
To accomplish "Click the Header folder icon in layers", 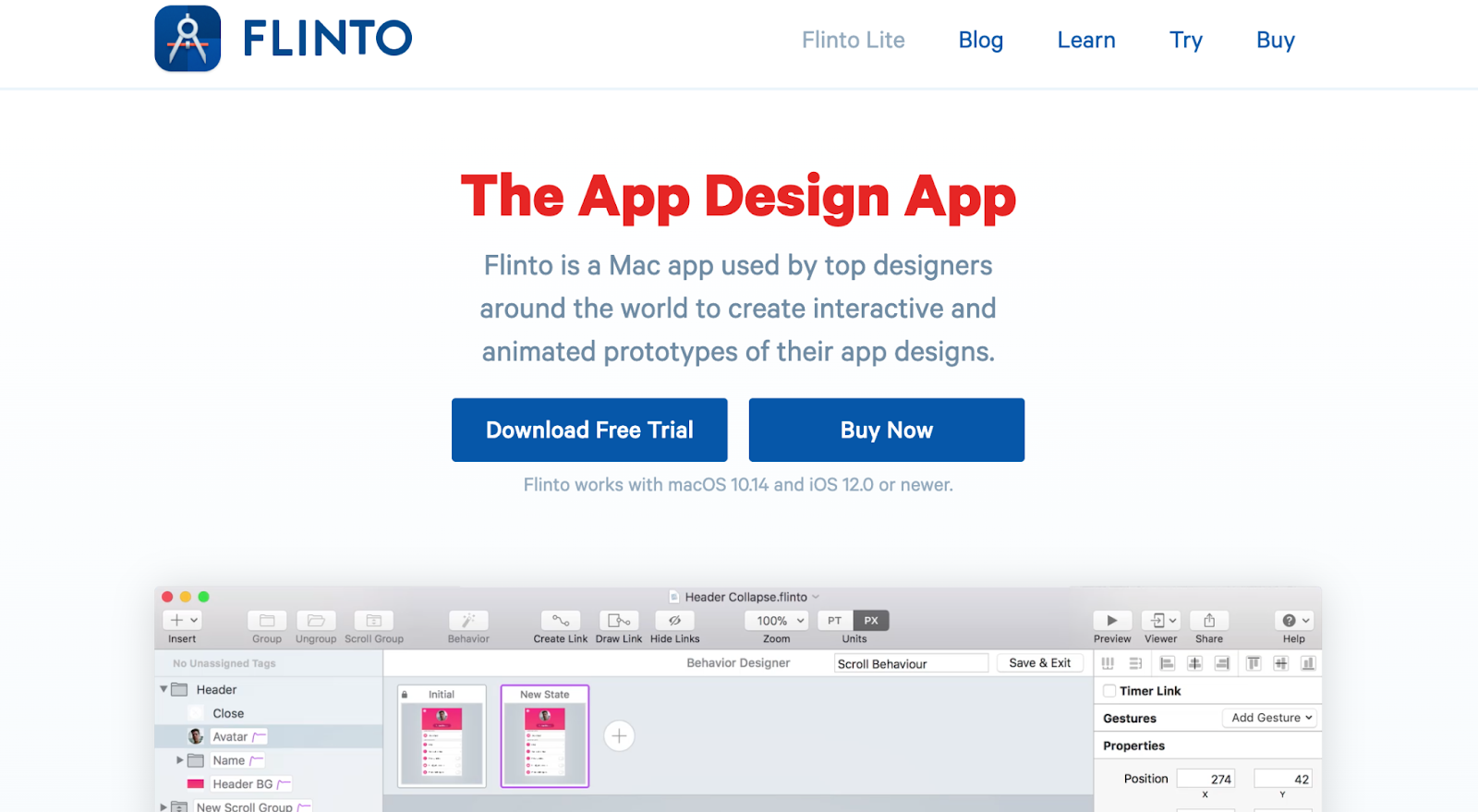I will pos(179,689).
